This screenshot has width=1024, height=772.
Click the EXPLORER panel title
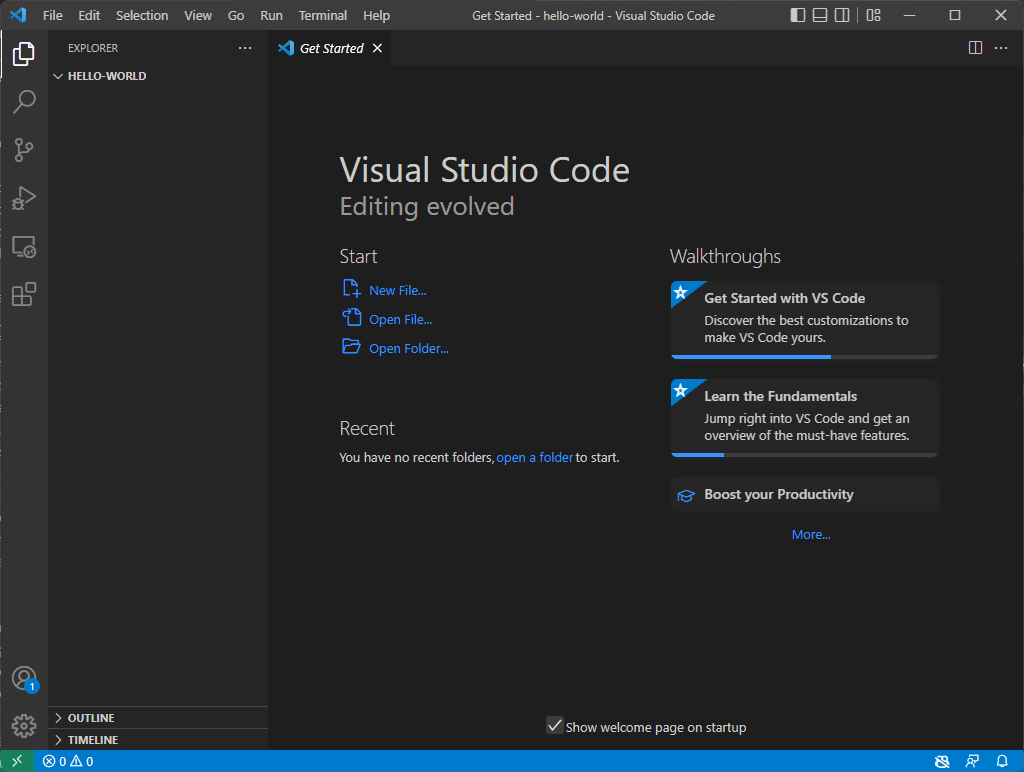tap(93, 48)
